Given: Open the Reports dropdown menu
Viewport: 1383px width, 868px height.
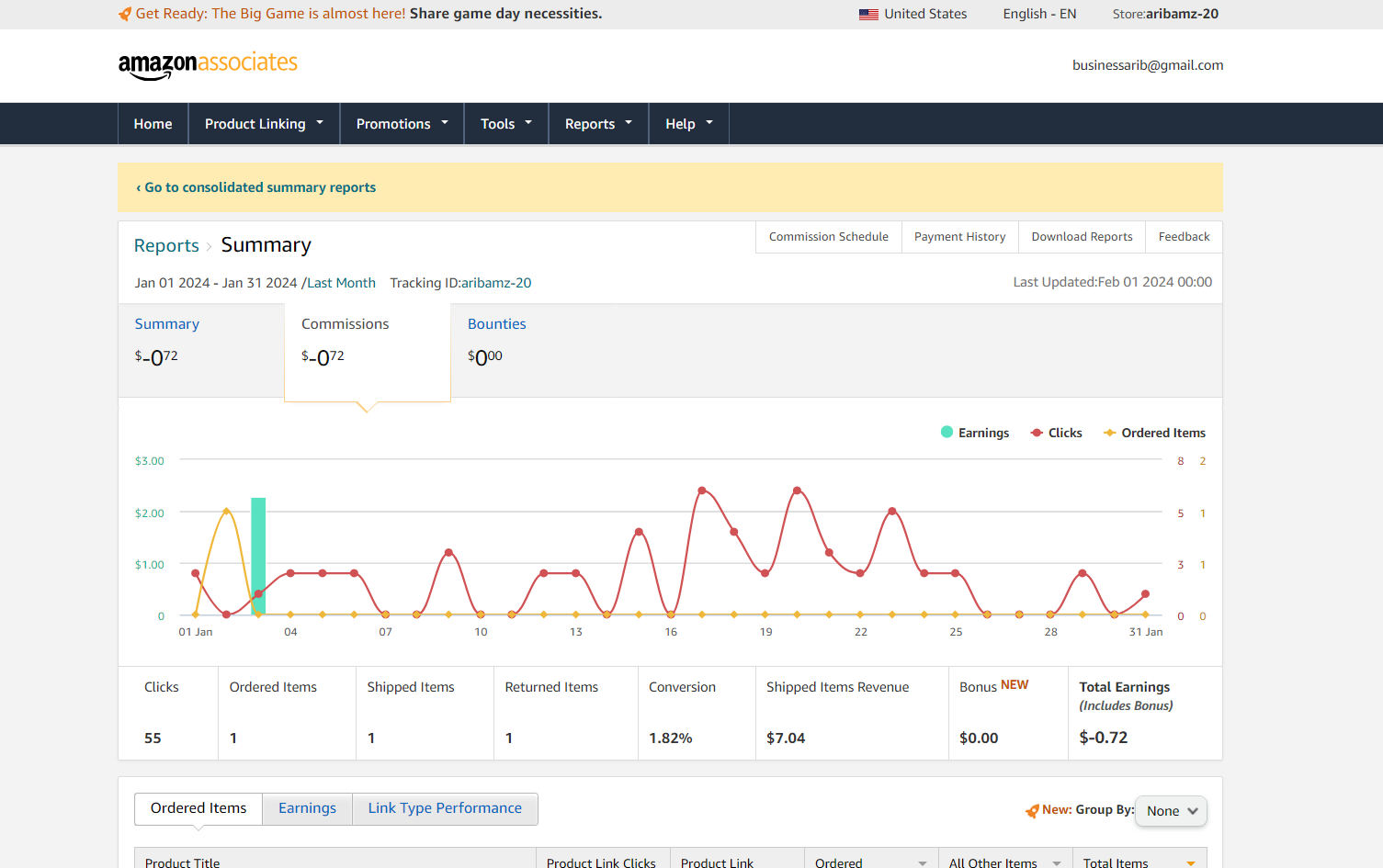Looking at the screenshot, I should (x=599, y=124).
